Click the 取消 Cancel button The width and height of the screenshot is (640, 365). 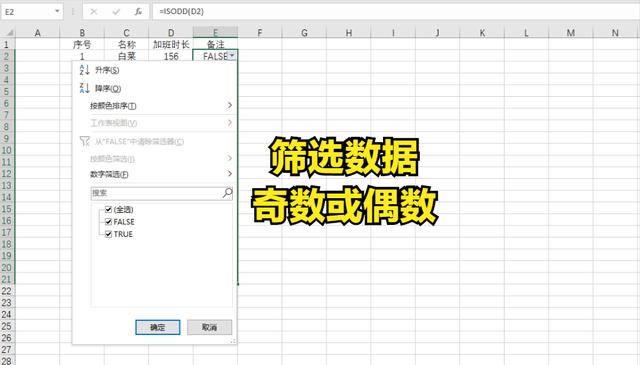pyautogui.click(x=209, y=327)
